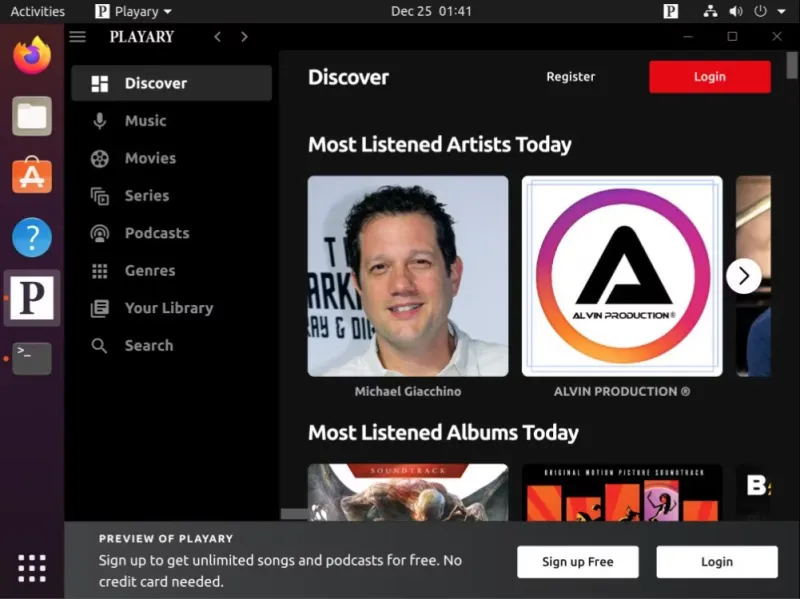Open the clock Dec 25 01:41

(x=431, y=11)
